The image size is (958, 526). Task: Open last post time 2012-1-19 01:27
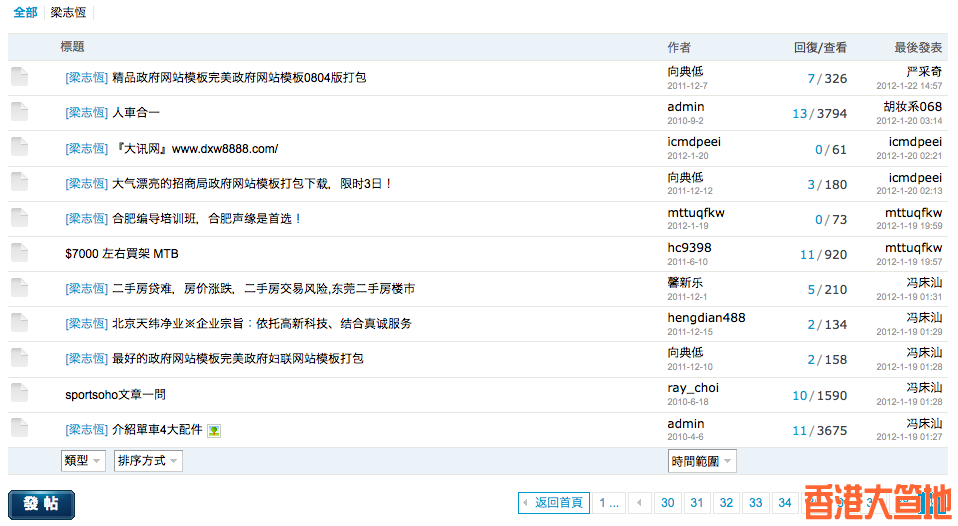click(909, 437)
